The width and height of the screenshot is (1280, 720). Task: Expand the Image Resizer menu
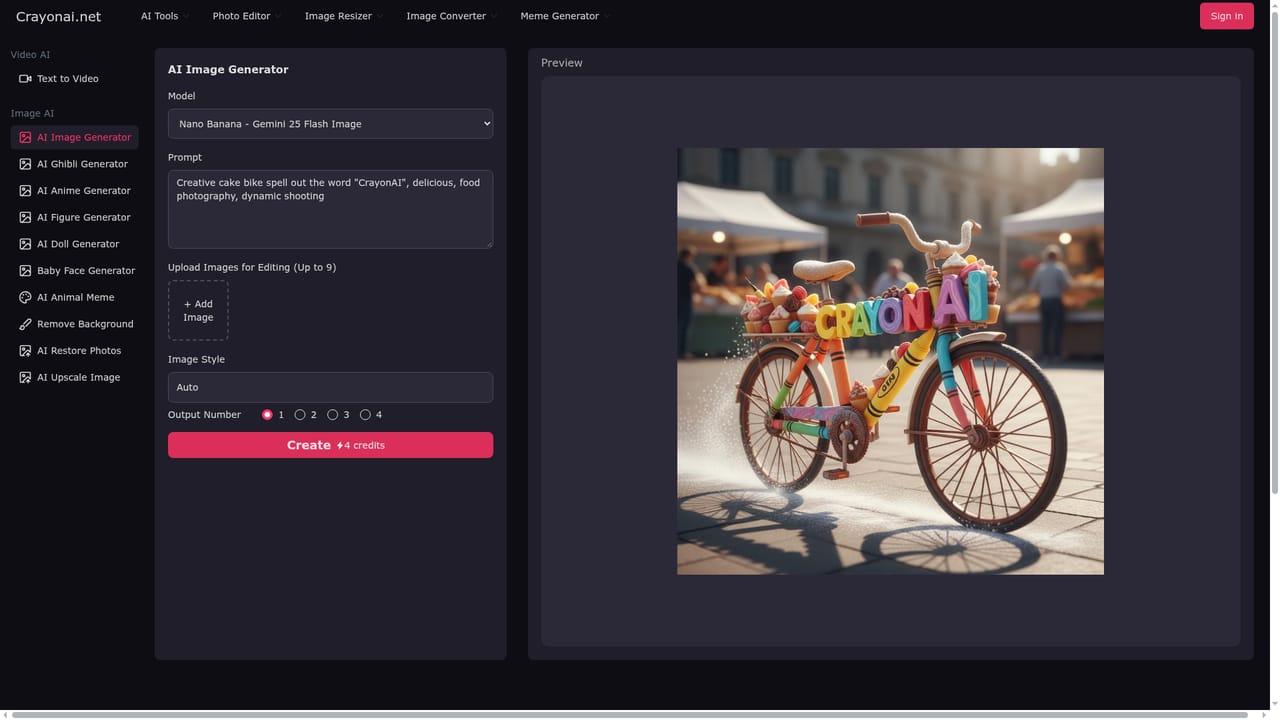(x=343, y=16)
